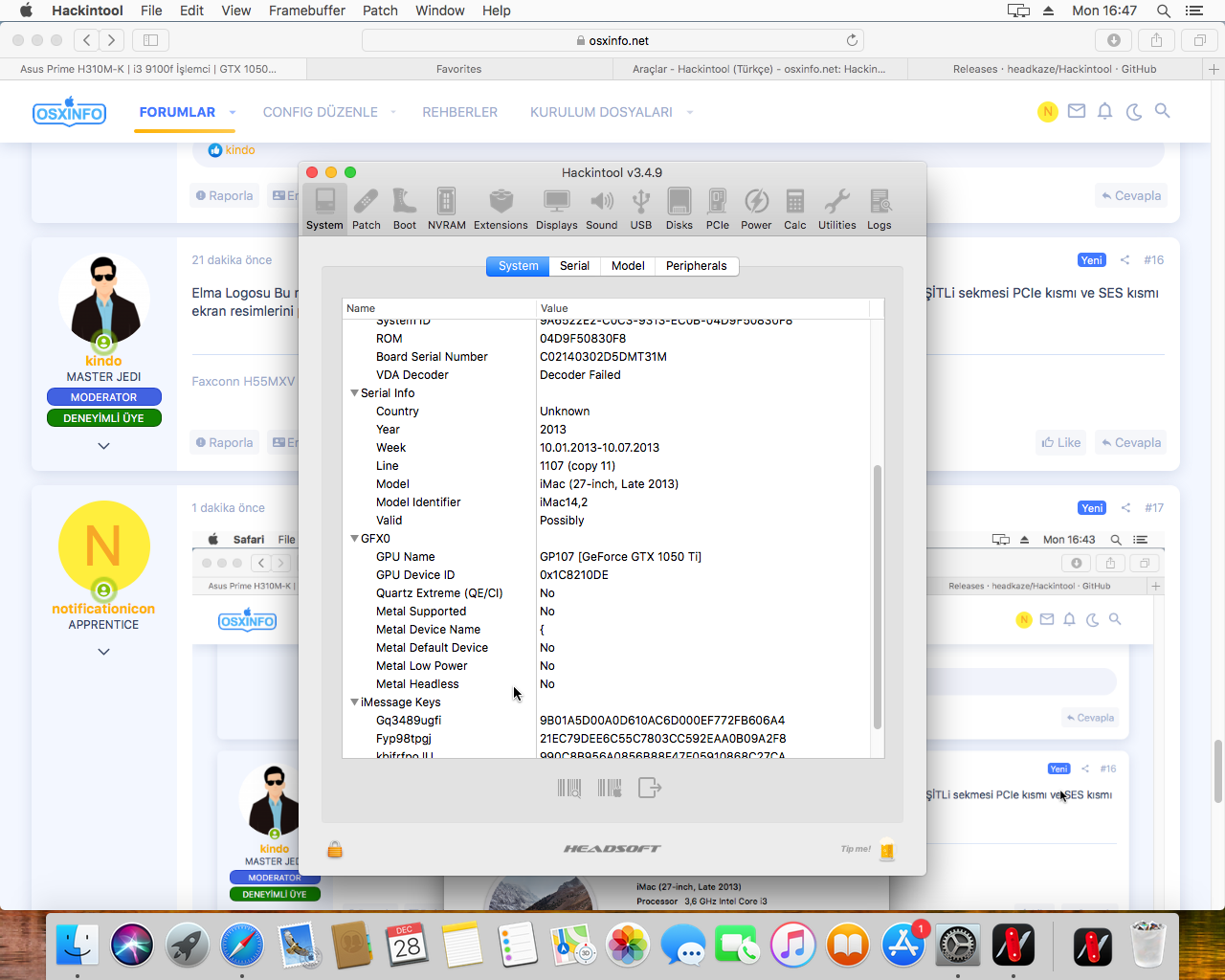Collapse the Serial Info tree group
The width and height of the screenshot is (1225, 980).
click(355, 393)
